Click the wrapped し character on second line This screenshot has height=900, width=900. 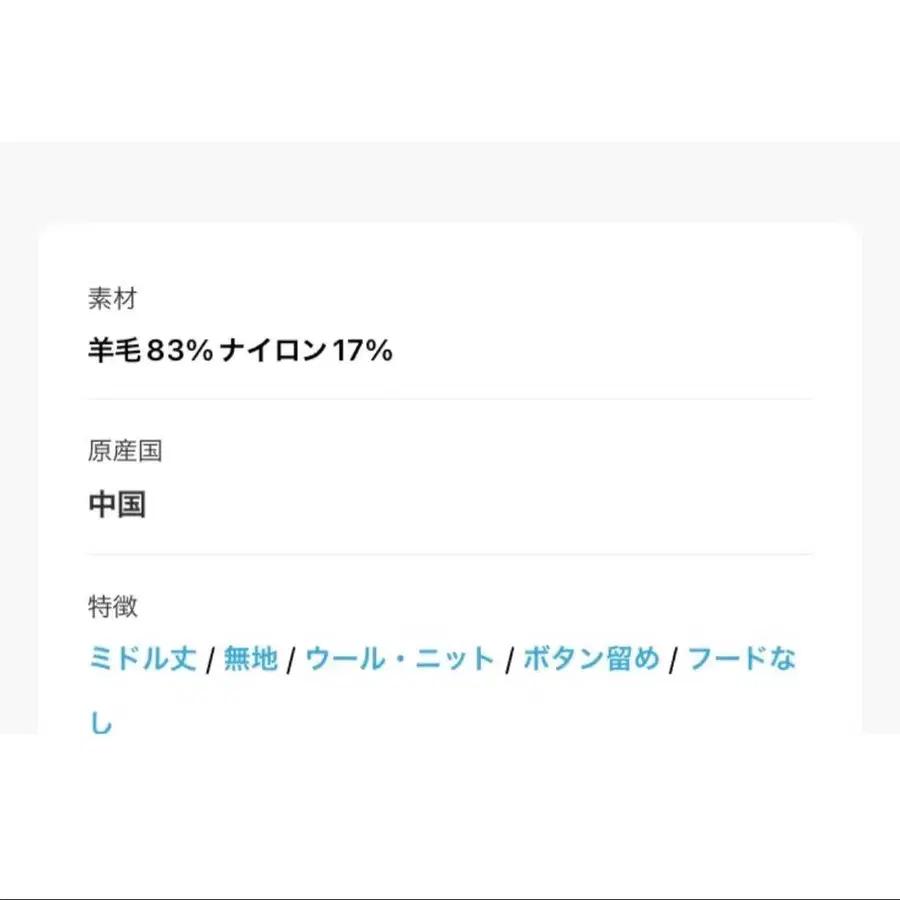tap(101, 723)
